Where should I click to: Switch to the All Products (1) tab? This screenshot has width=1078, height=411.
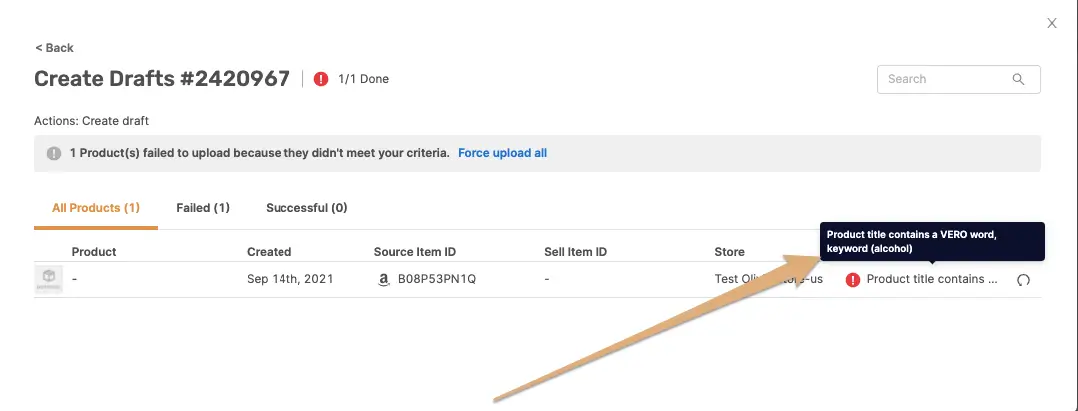(96, 208)
